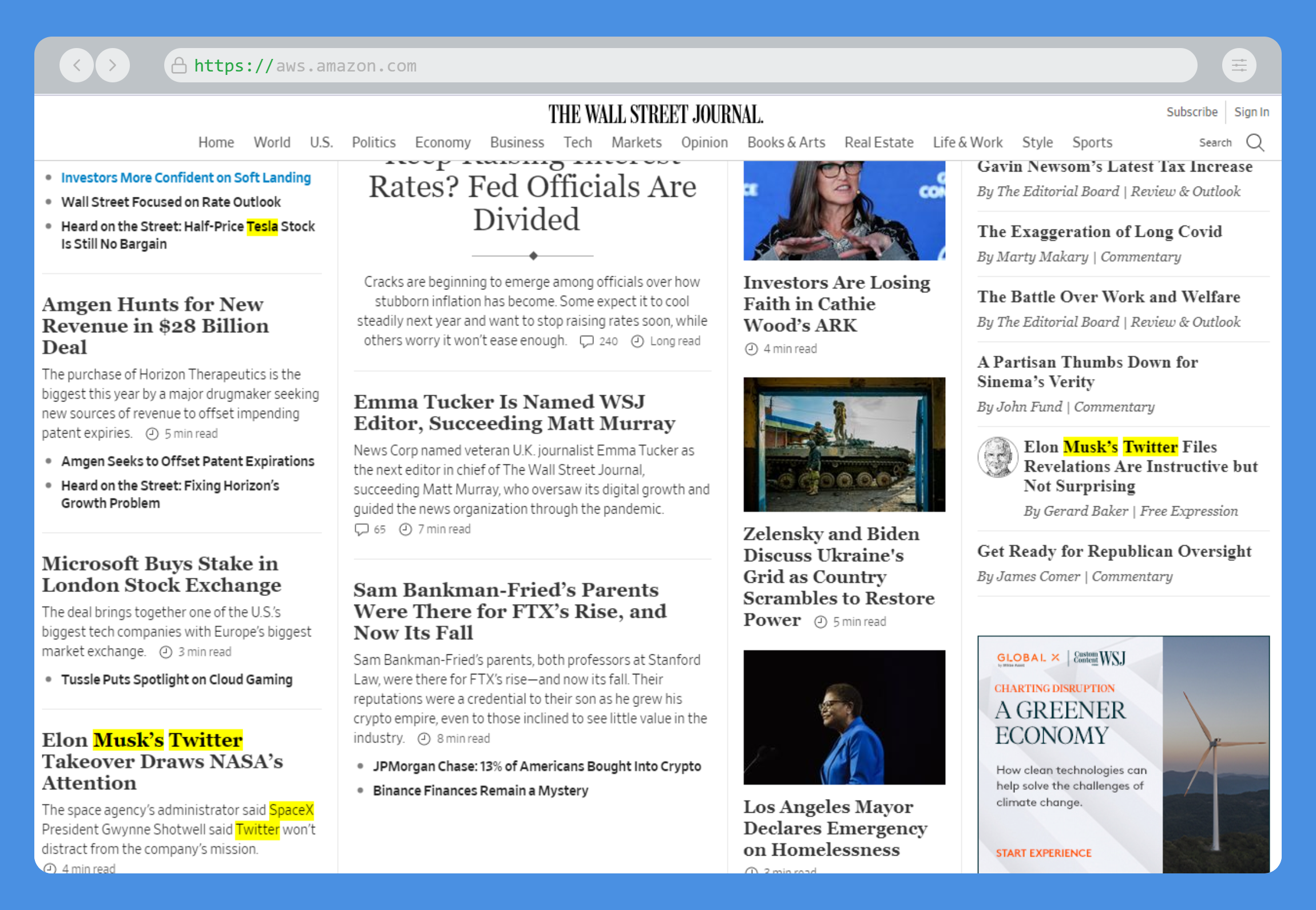Select the Tech nav item
Viewport: 1316px width, 910px height.
tap(577, 142)
